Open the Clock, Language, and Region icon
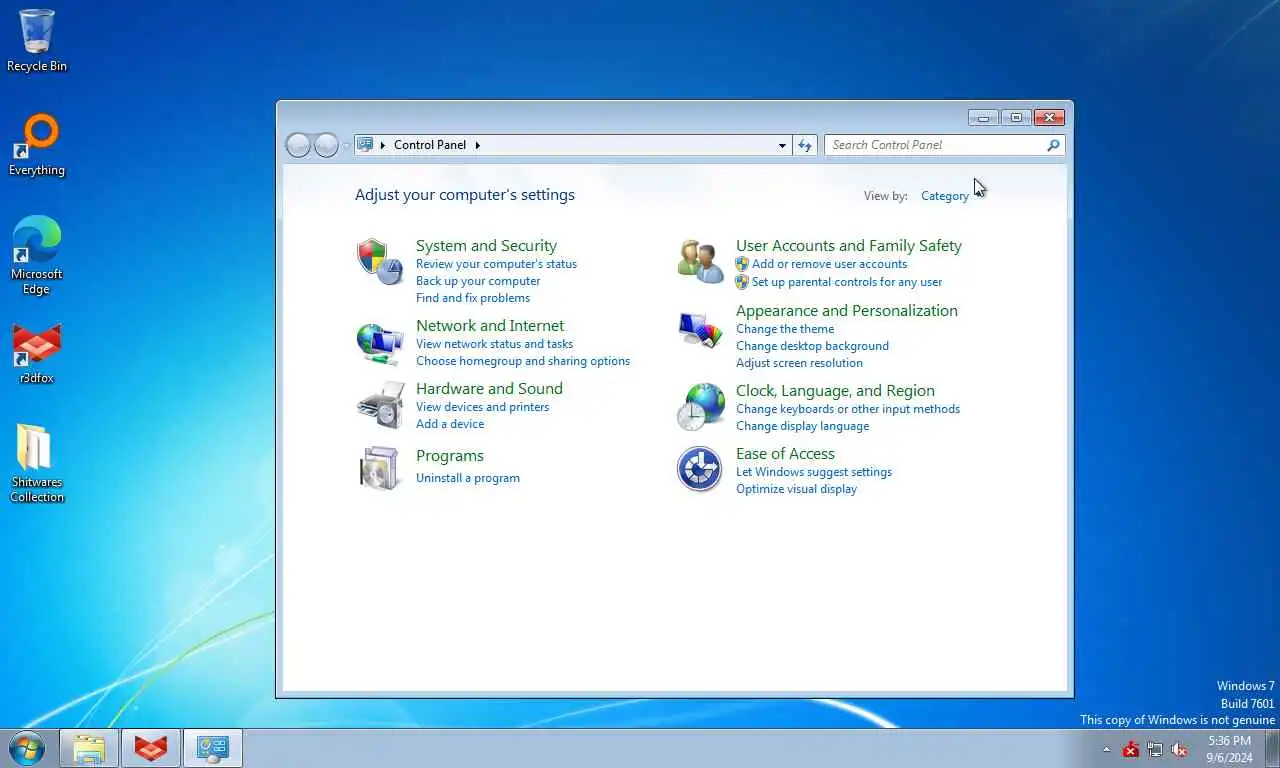The image size is (1280, 768). 700,407
